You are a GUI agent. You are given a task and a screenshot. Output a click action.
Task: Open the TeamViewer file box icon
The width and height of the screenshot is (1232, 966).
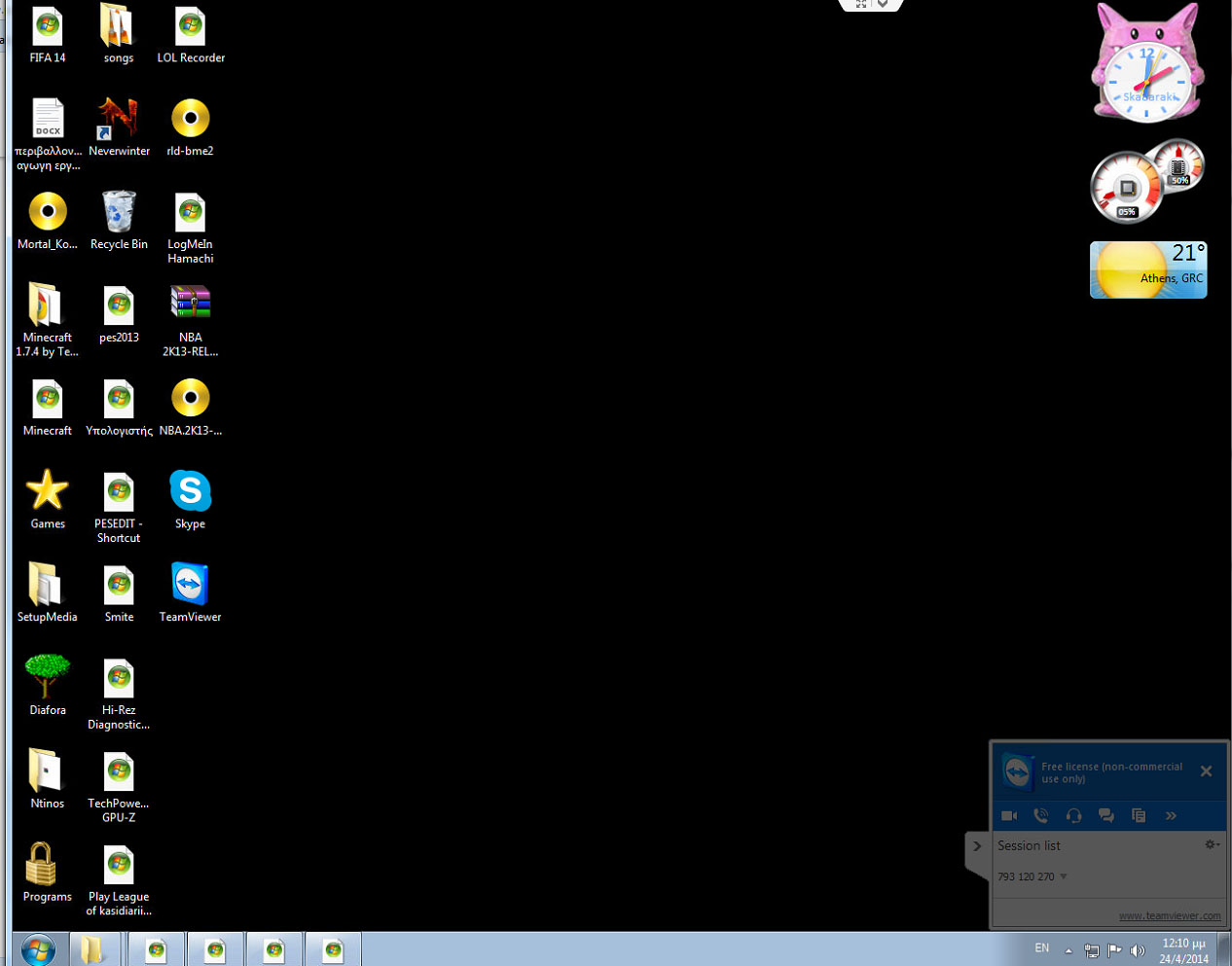(x=1139, y=815)
